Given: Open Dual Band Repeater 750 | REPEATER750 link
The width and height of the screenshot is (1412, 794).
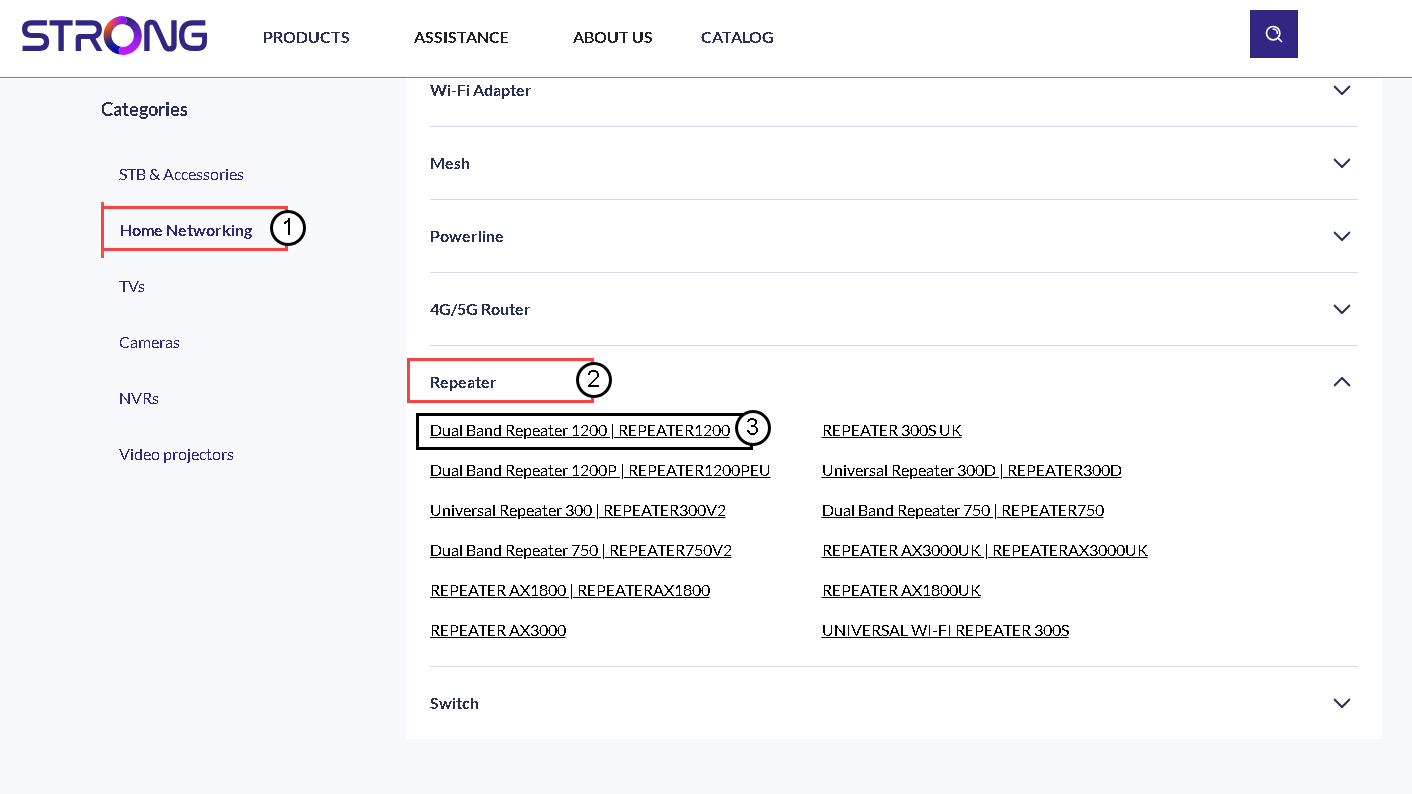Looking at the screenshot, I should pyautogui.click(x=963, y=510).
